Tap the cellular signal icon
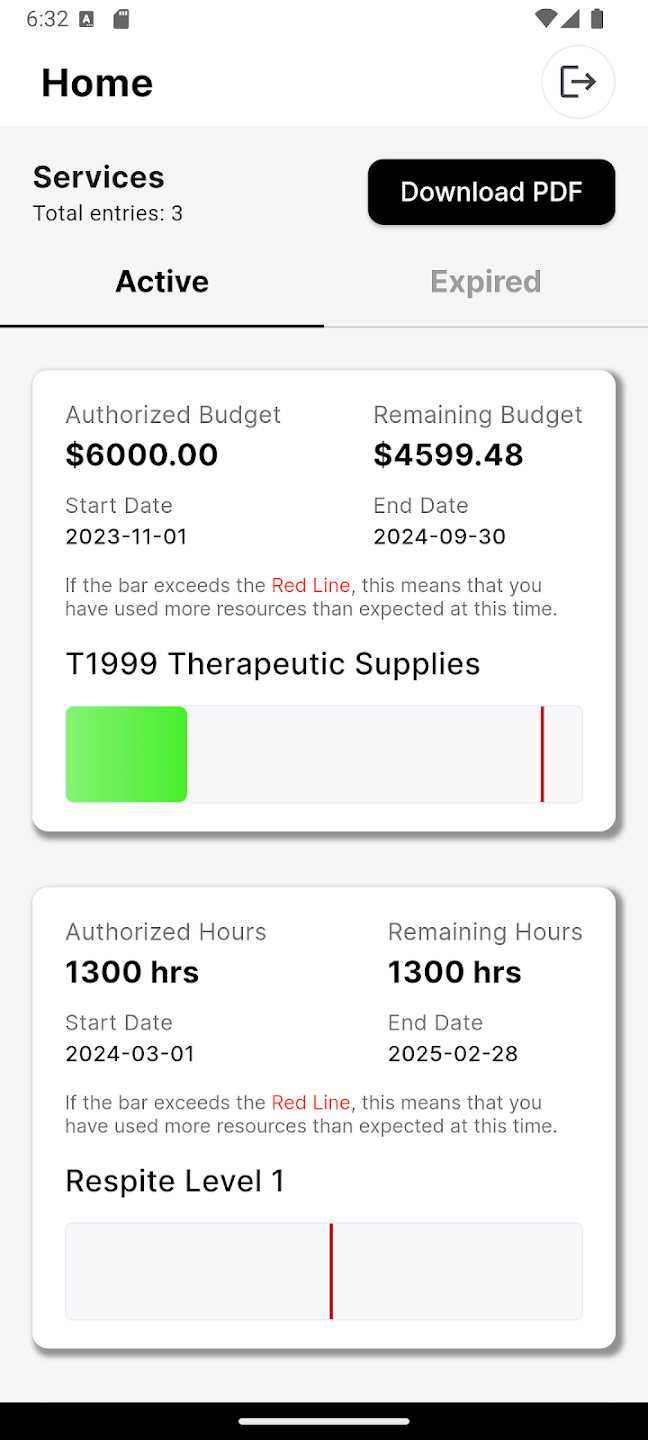This screenshot has height=1440, width=648. [x=571, y=18]
